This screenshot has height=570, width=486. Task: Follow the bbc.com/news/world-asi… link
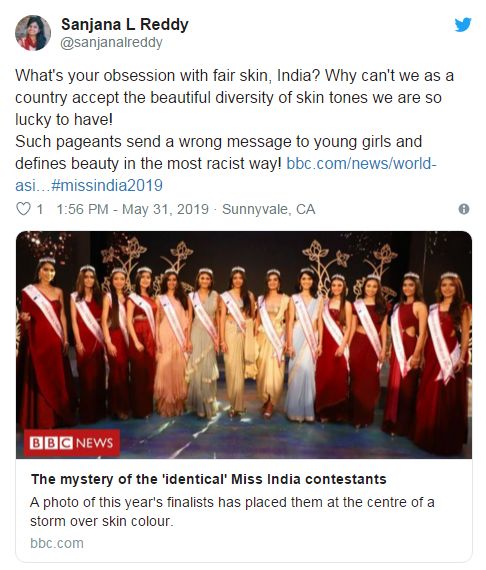[361, 164]
